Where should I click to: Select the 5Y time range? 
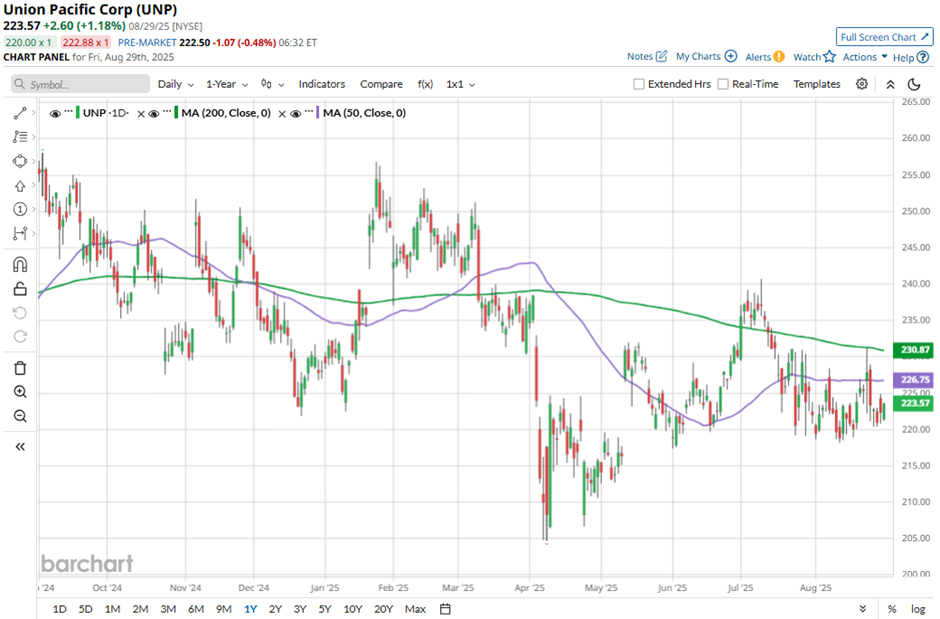pos(325,609)
